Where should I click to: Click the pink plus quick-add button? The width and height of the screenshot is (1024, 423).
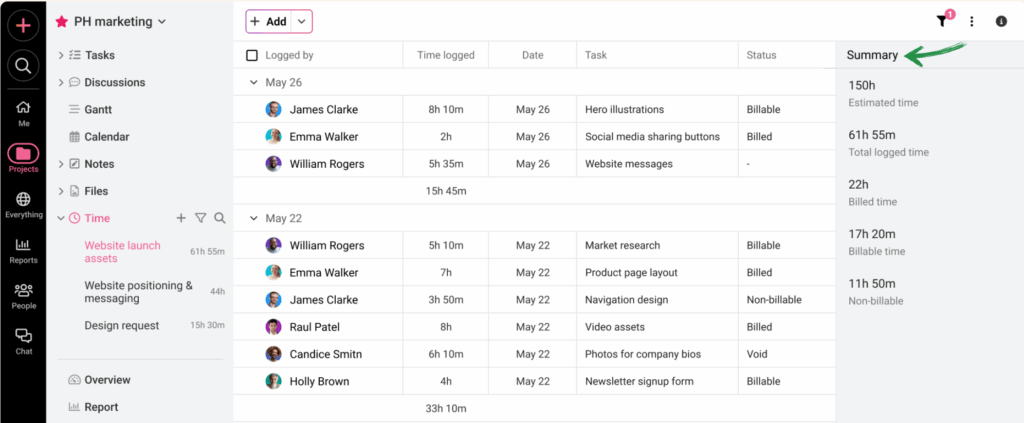23,25
